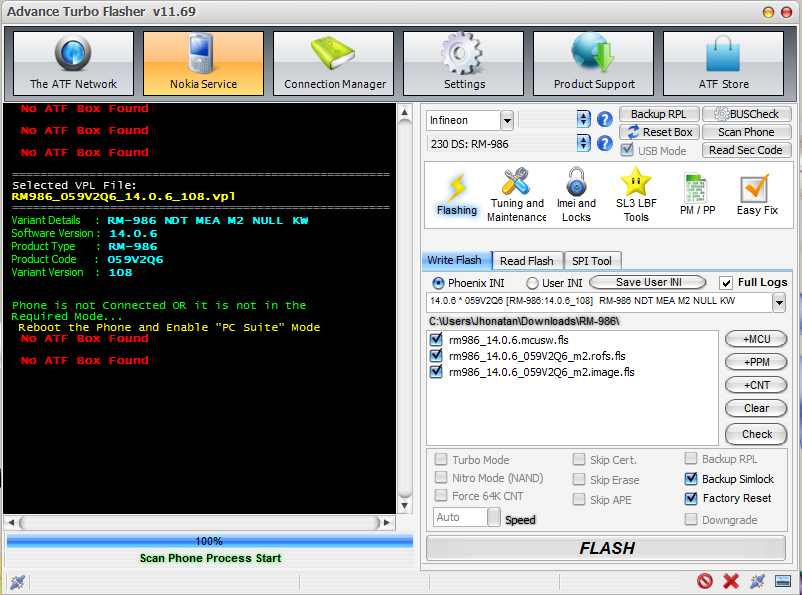Screen dimensions: 802x595
Task: Select the User INI radio button
Action: 532,283
